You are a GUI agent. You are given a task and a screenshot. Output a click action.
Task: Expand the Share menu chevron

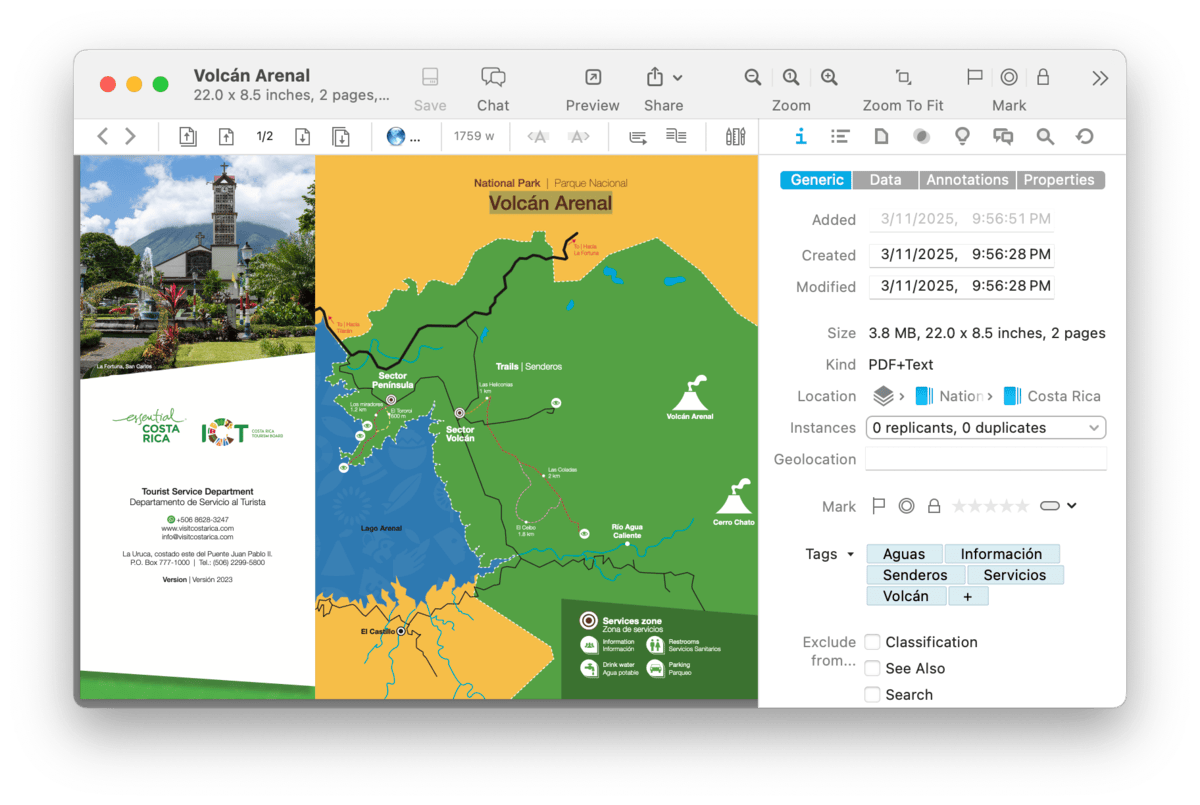[x=678, y=78]
